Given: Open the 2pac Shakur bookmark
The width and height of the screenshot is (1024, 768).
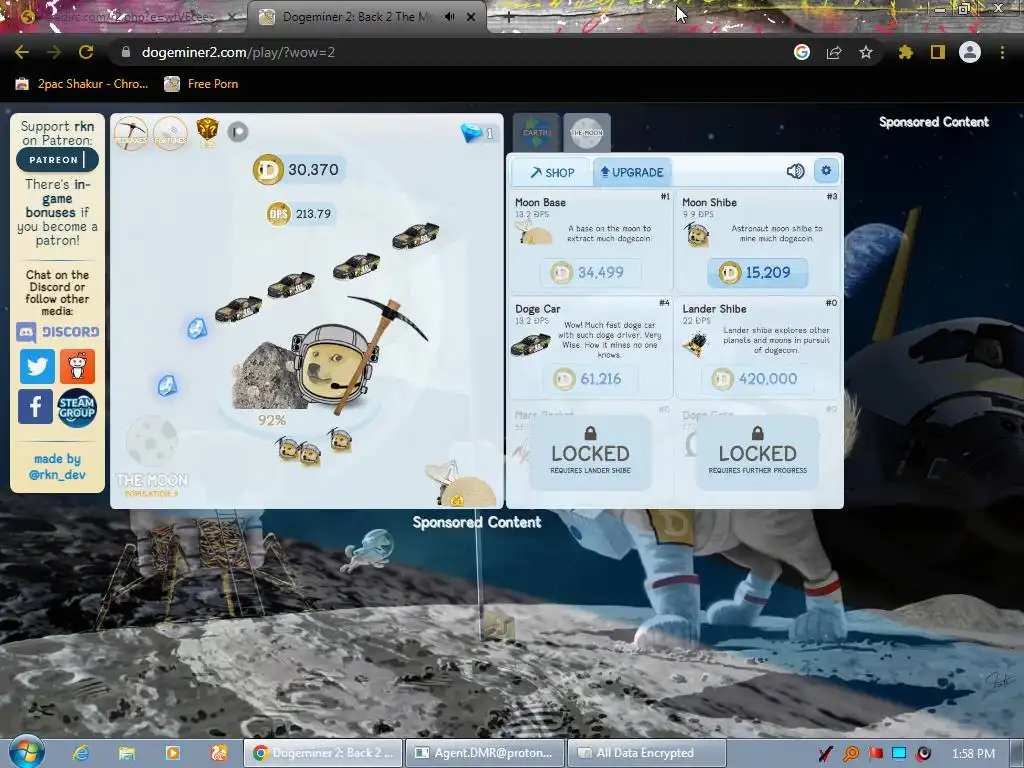Looking at the screenshot, I should point(82,84).
